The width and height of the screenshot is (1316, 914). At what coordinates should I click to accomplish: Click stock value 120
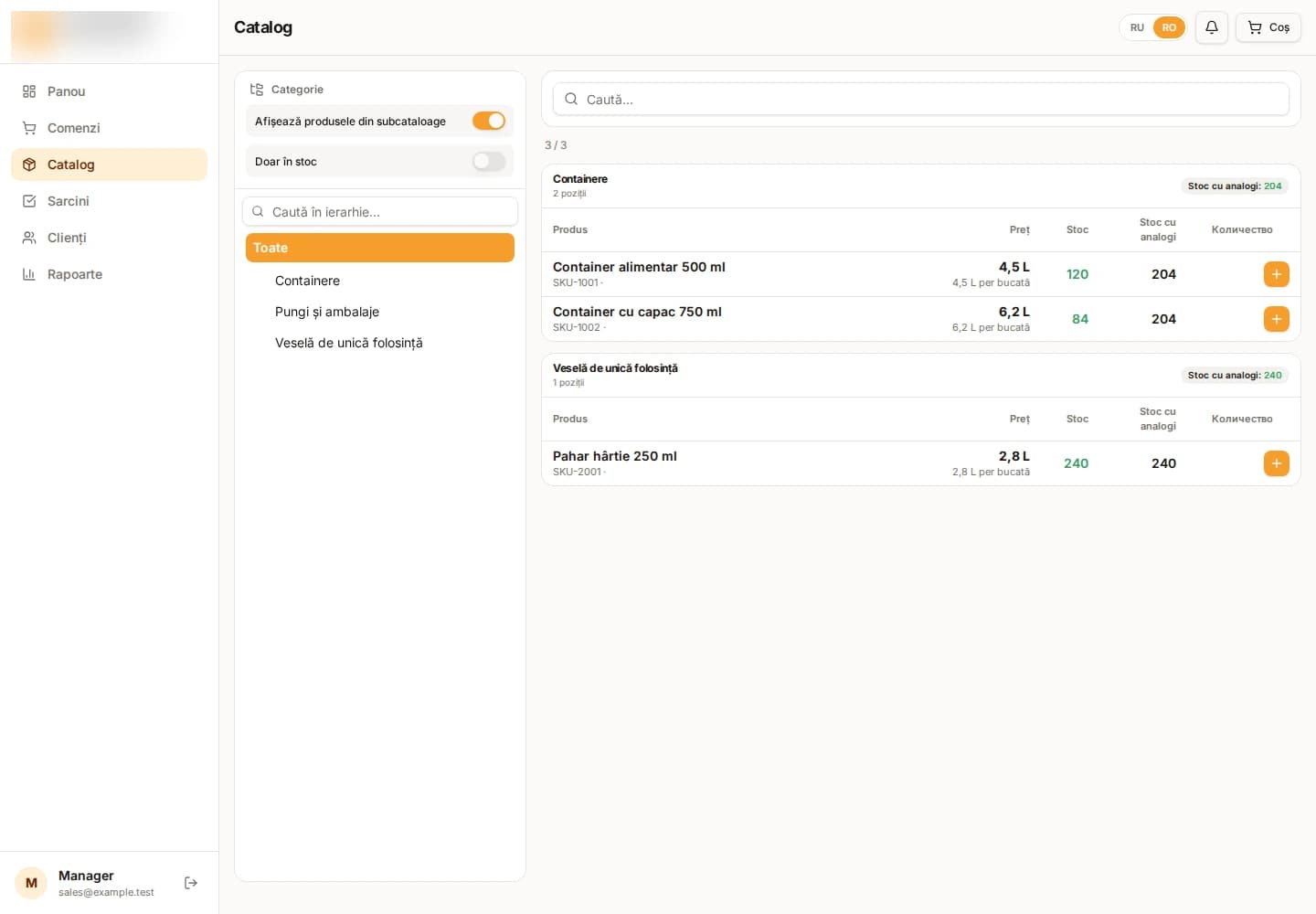click(1077, 274)
